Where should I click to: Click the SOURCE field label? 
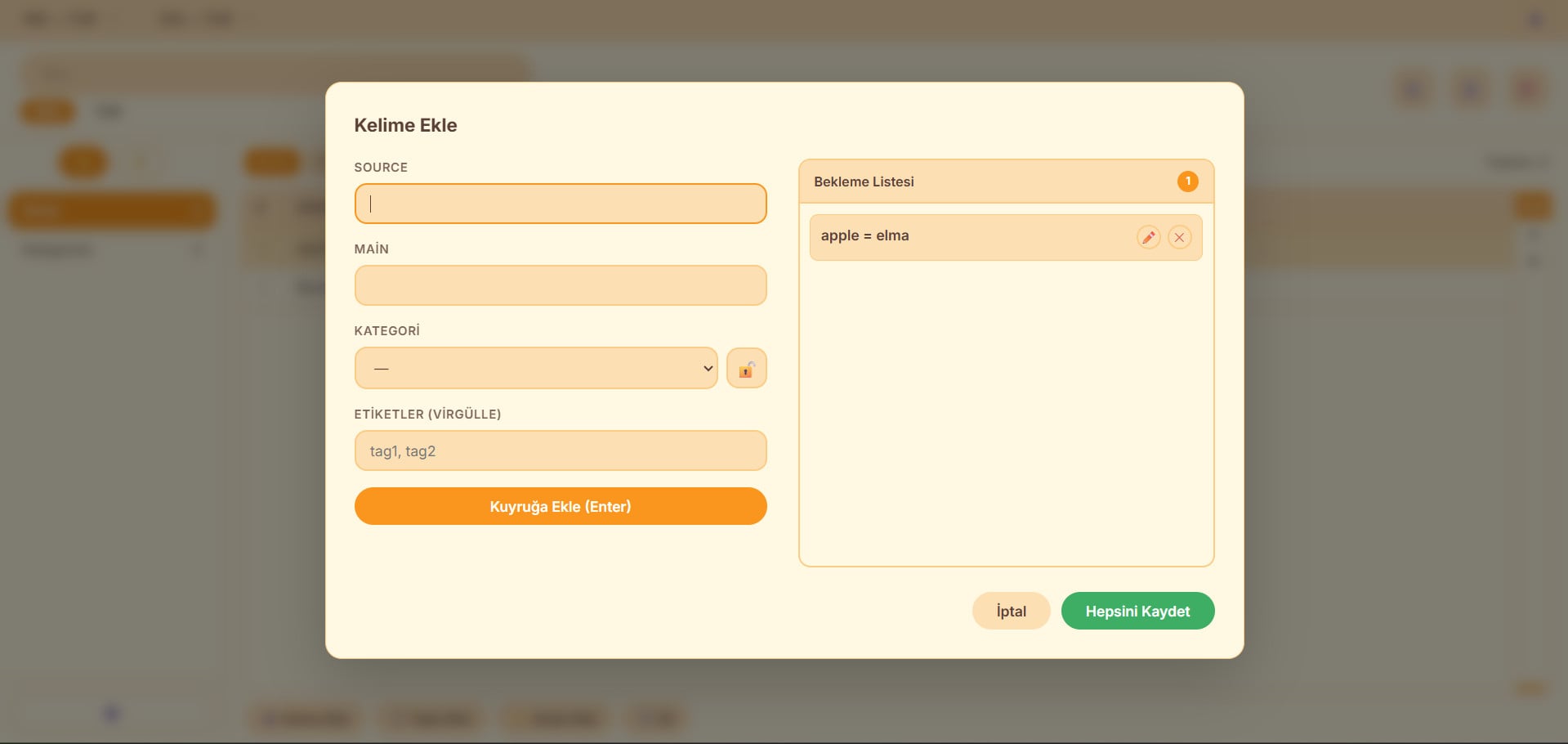[x=381, y=168]
